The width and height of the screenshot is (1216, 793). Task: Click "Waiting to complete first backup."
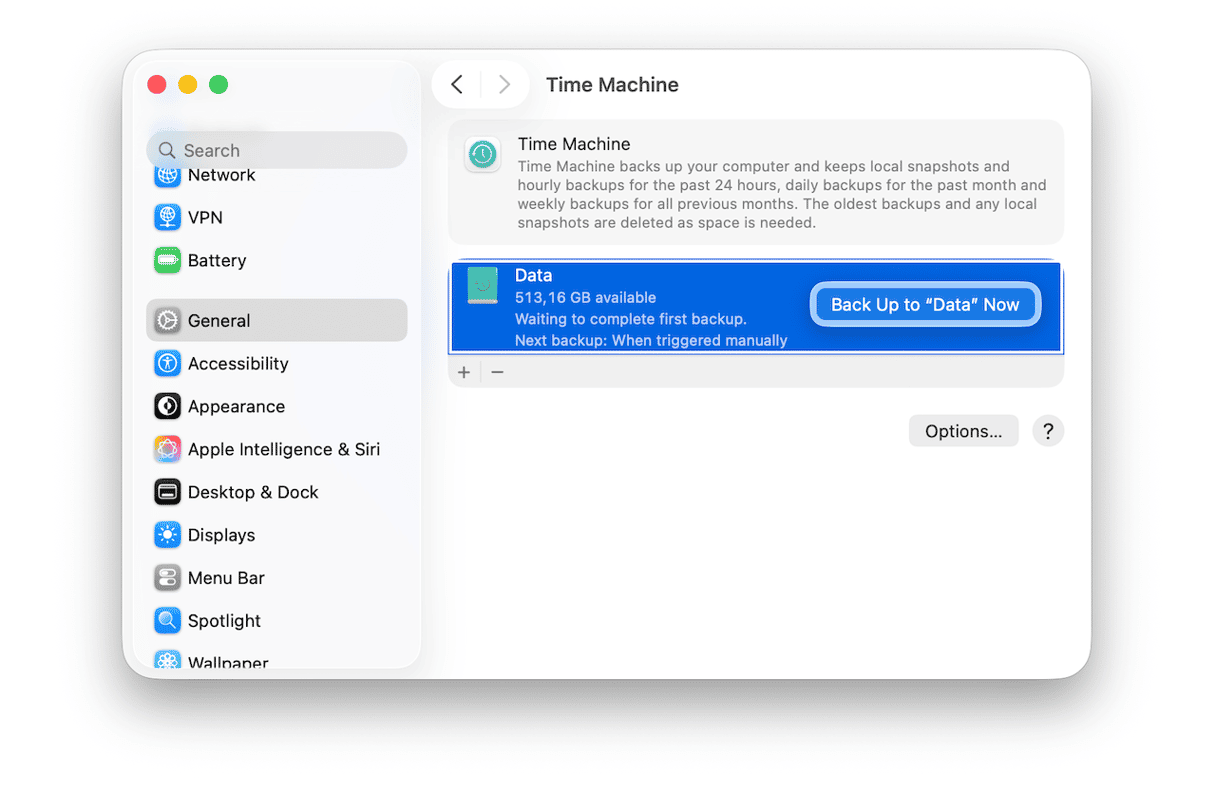pos(631,319)
